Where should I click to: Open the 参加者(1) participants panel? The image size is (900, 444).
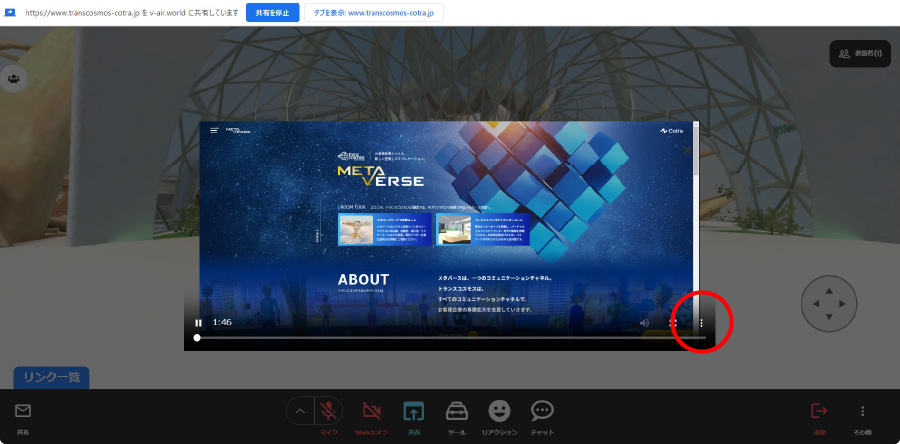[x=860, y=53]
